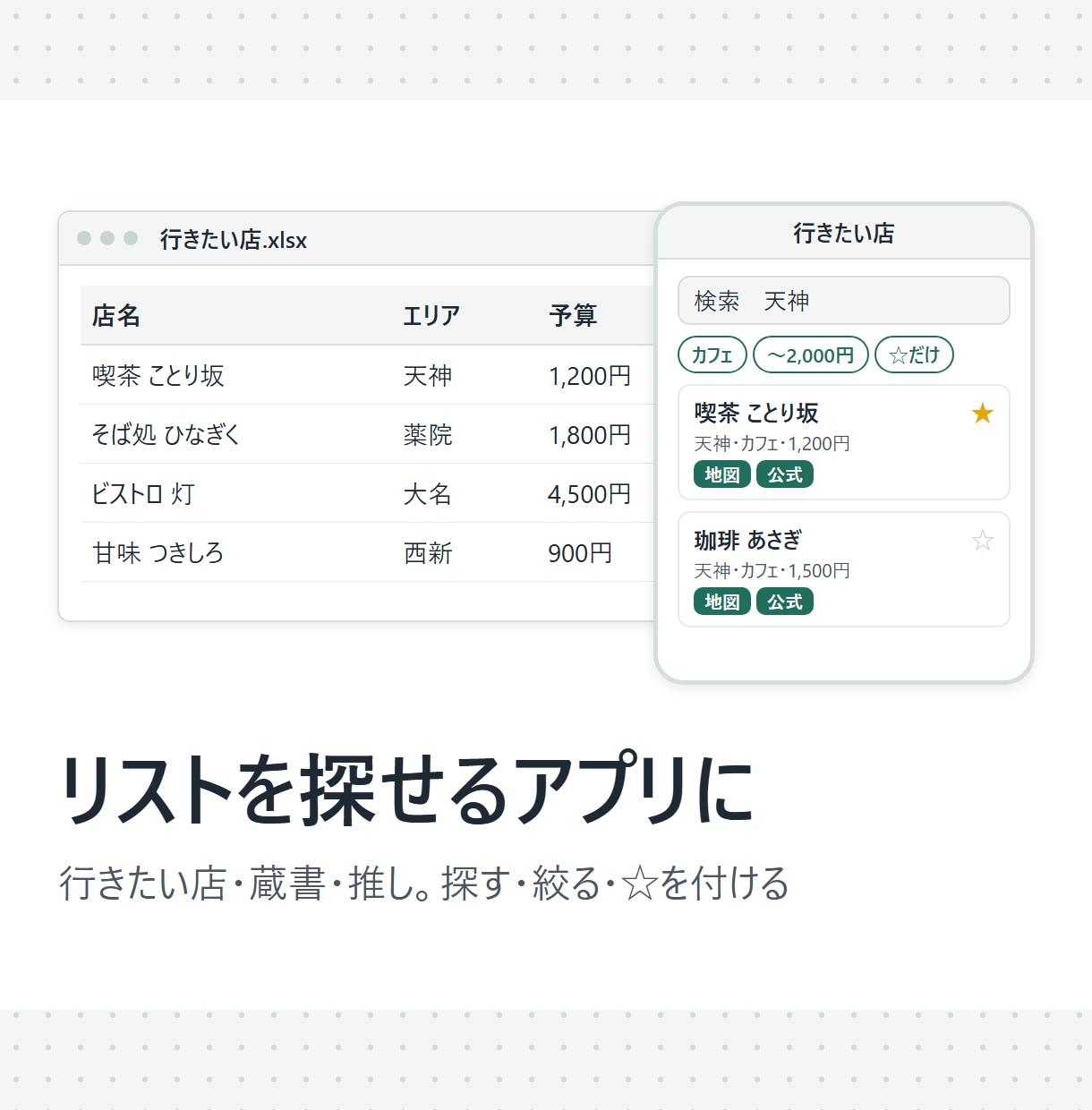Click the 4,500円 budget cell
The width and height of the screenshot is (1092, 1110).
590,493
